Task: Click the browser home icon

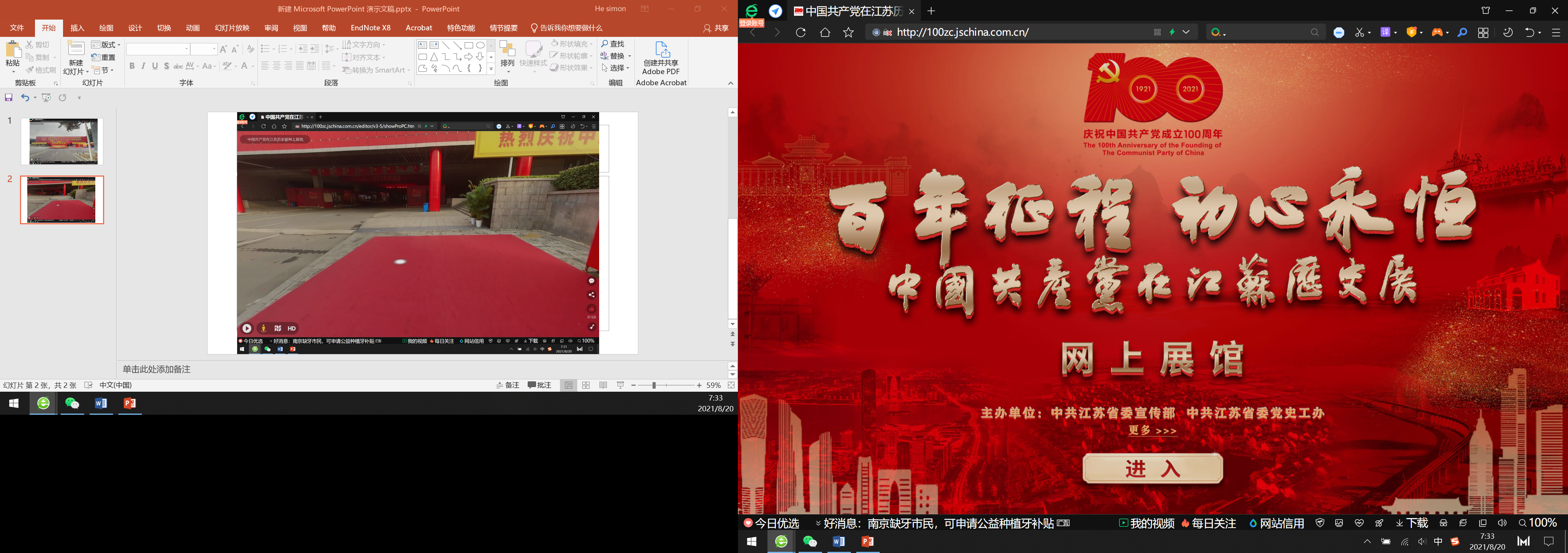Action: 825,32
